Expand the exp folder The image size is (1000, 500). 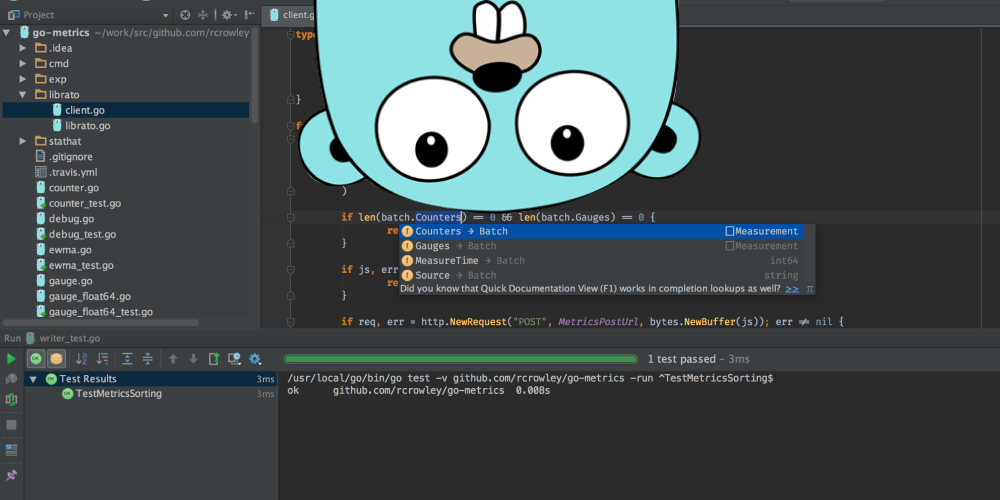click(22, 79)
